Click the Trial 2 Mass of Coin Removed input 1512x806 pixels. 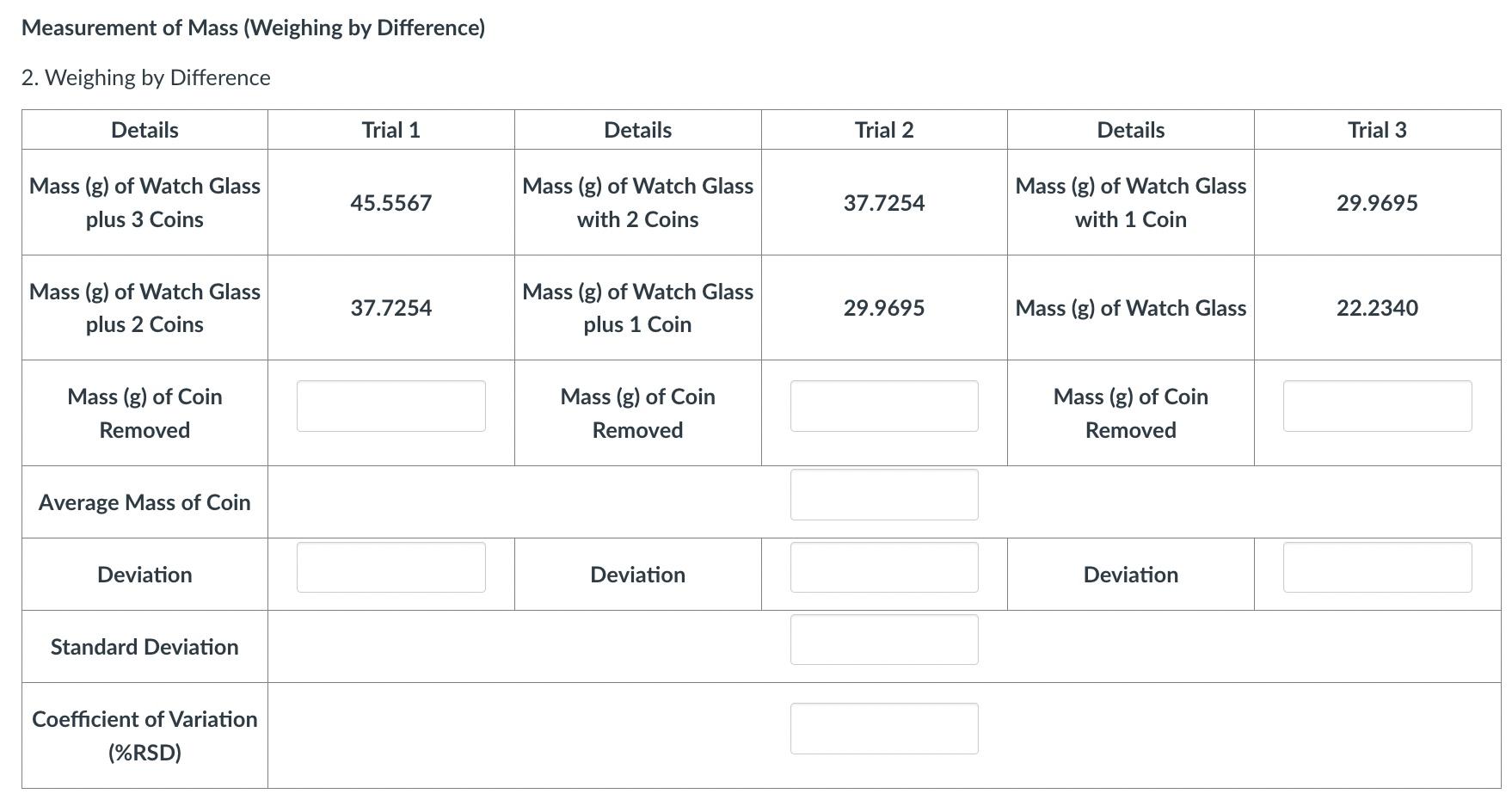click(883, 405)
